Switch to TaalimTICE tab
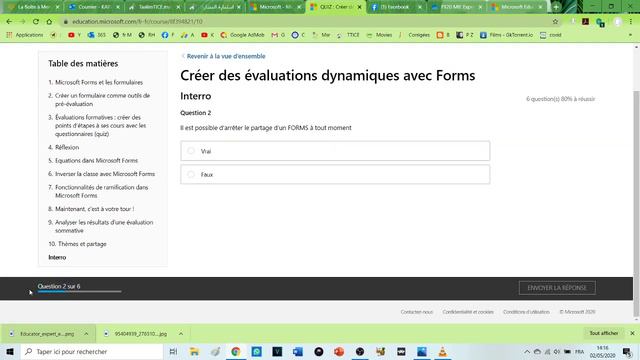Viewport: 640px width, 360px height. (x=154, y=7)
